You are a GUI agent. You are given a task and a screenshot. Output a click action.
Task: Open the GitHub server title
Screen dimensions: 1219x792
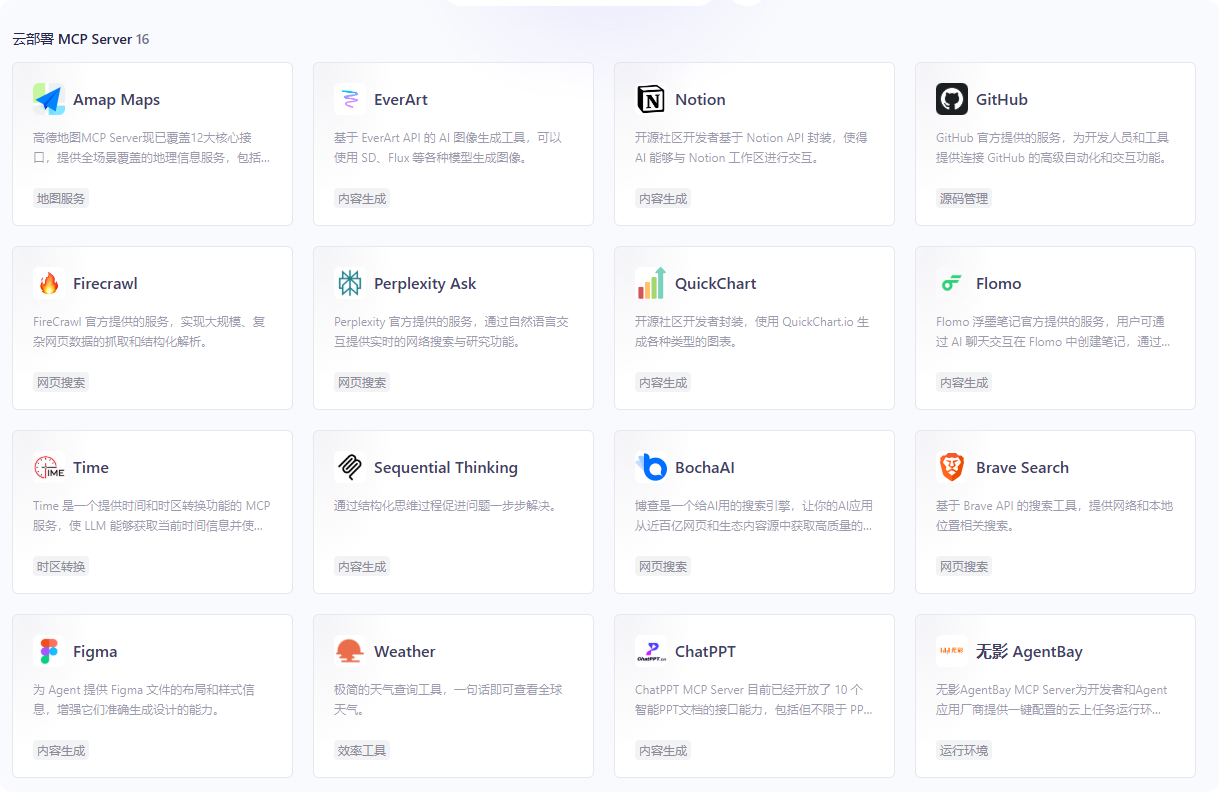[x=1002, y=100]
